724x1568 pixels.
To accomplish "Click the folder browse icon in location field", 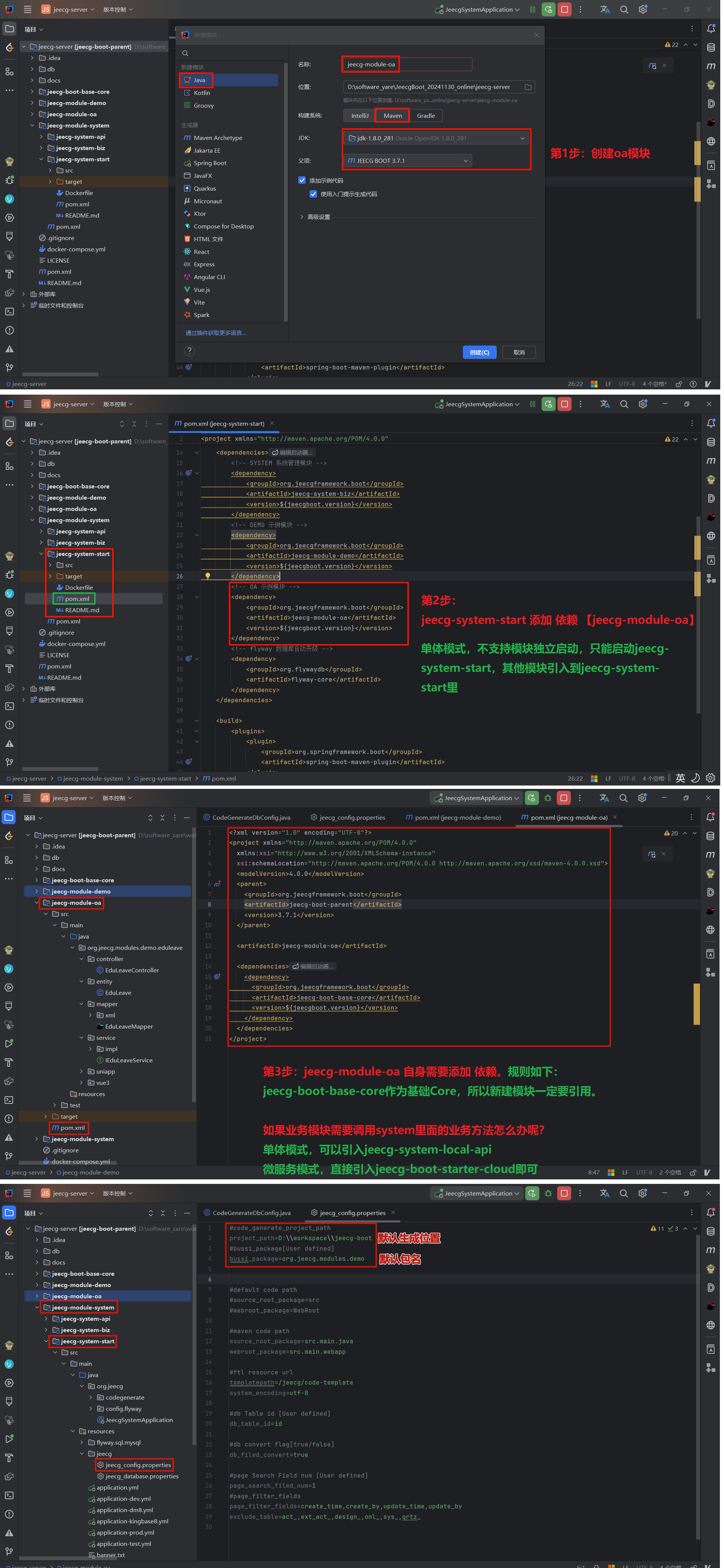I will [x=528, y=87].
